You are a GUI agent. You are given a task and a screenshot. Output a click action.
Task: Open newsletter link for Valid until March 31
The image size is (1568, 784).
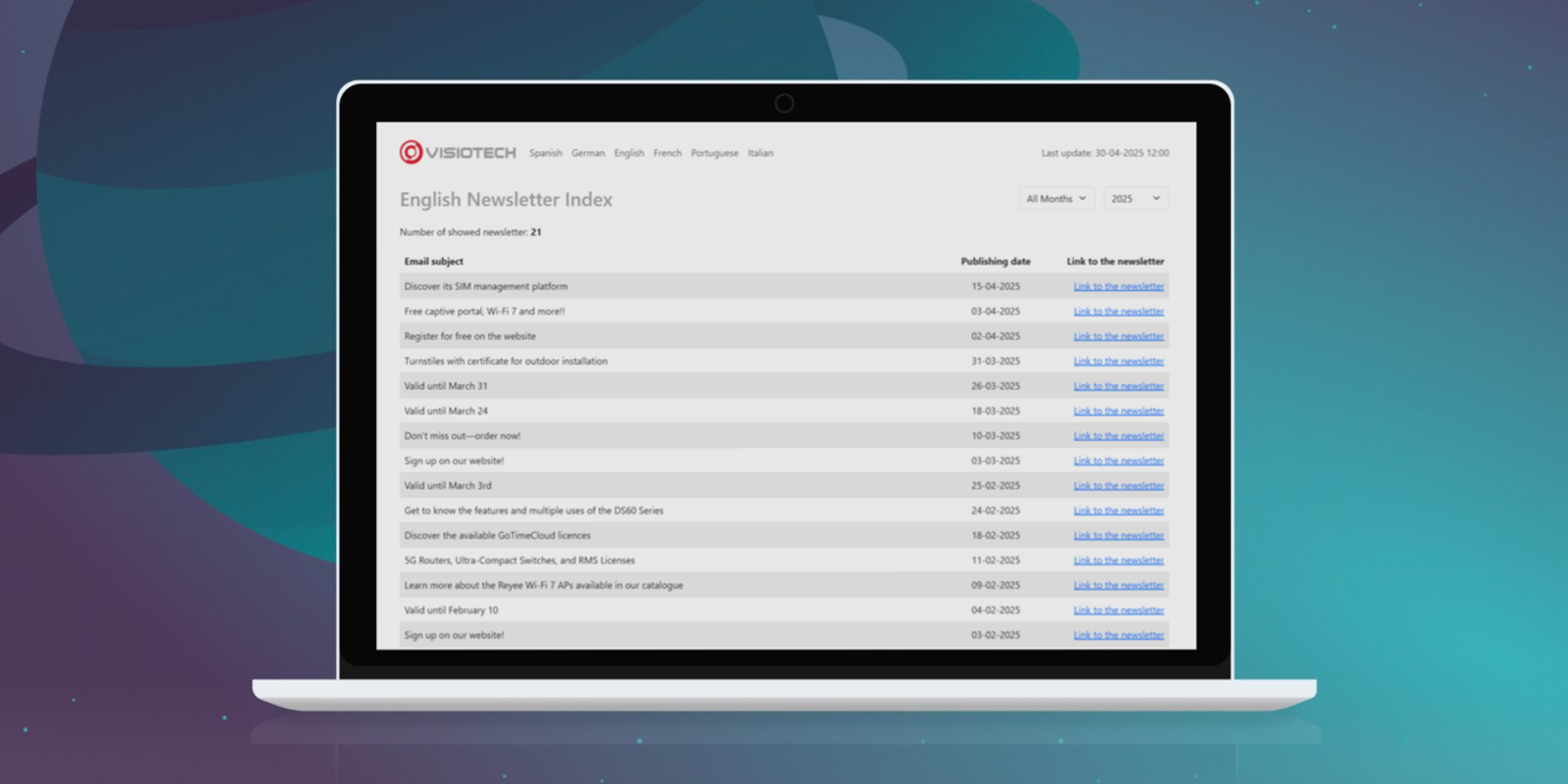pyautogui.click(x=1118, y=386)
